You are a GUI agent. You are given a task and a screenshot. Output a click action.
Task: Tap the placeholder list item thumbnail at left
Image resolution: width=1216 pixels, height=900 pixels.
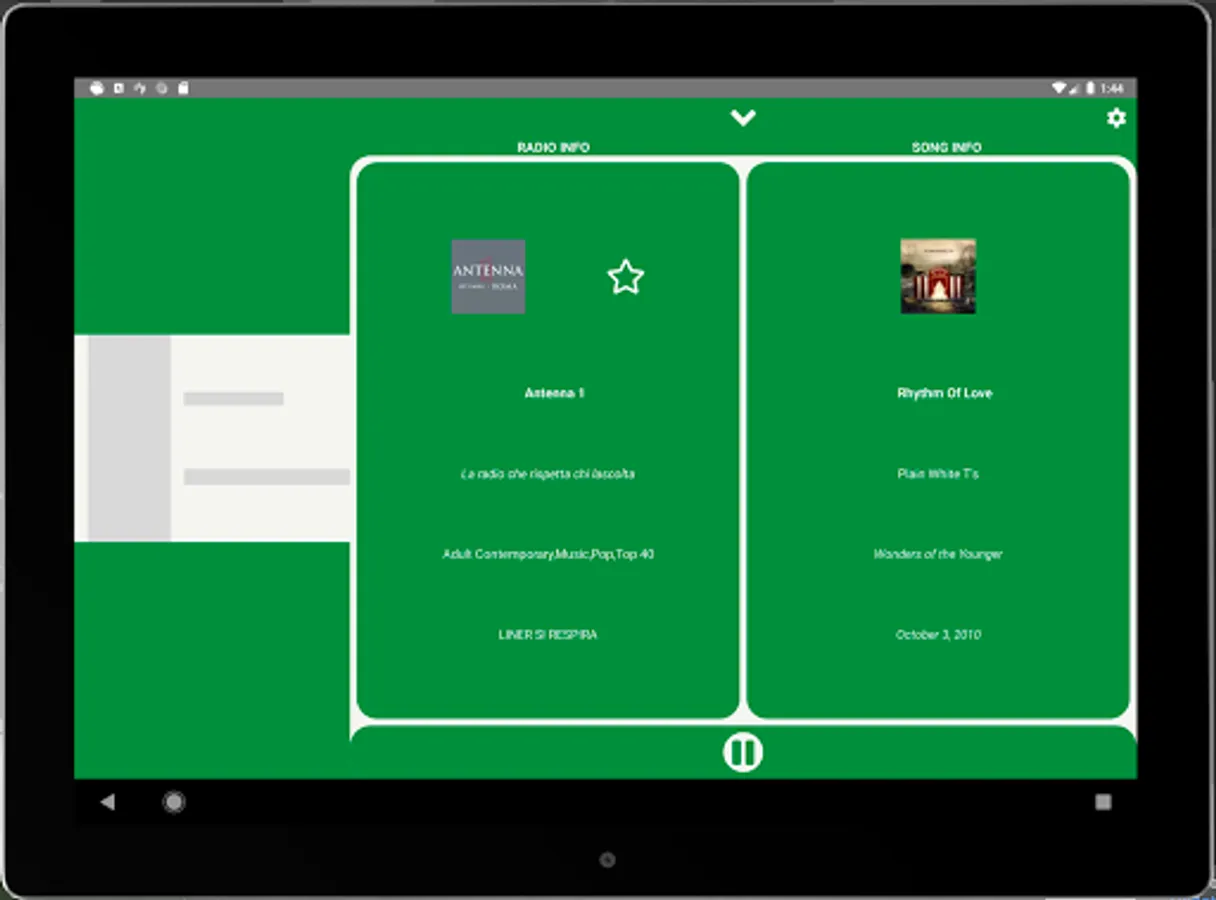tap(129, 438)
